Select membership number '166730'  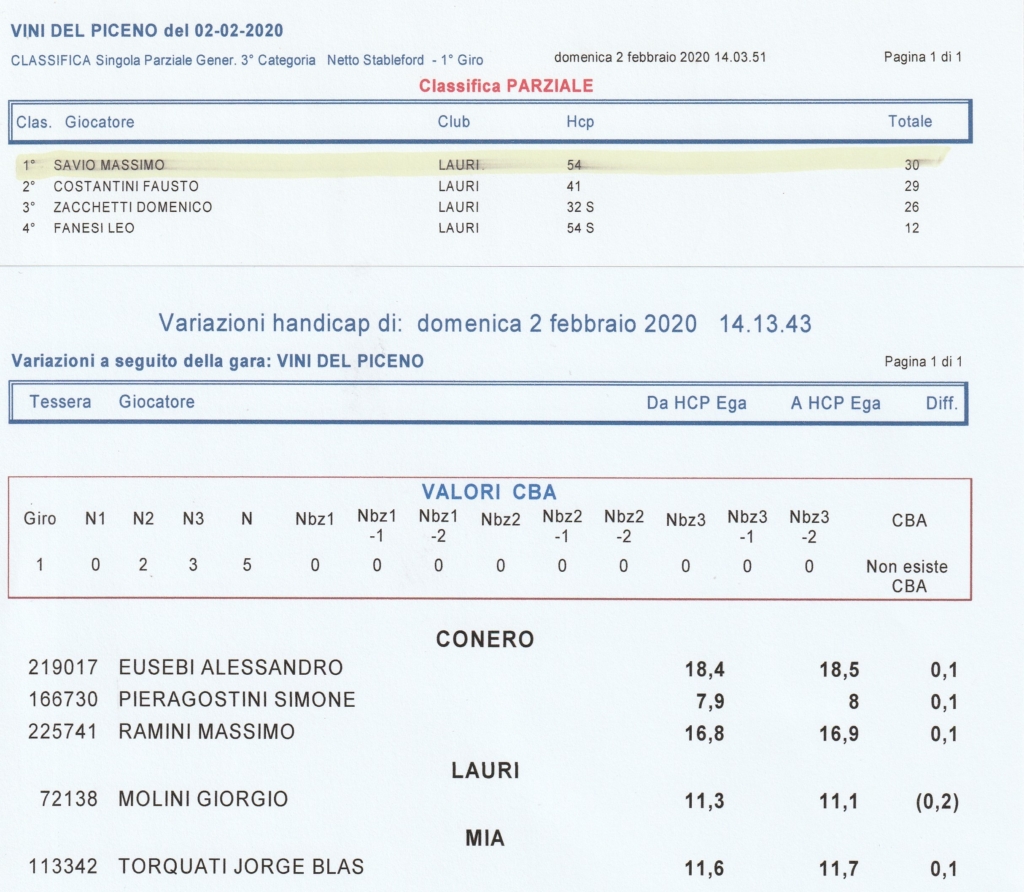[63, 699]
